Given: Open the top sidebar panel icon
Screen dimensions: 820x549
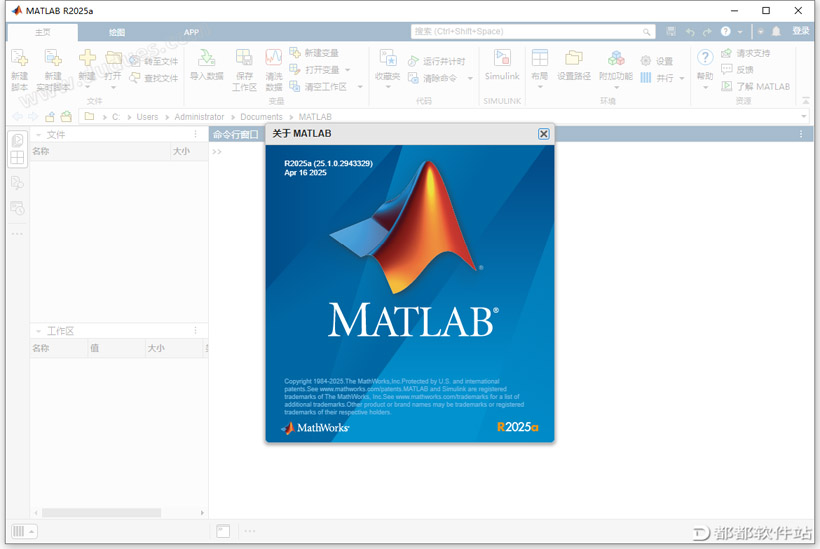Looking at the screenshot, I should [17, 140].
